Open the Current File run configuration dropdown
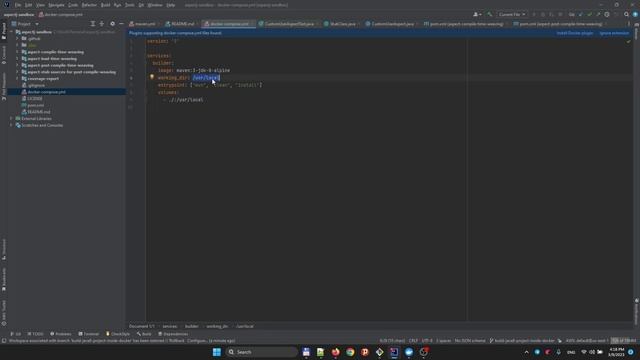The image size is (640, 360). 512,14
